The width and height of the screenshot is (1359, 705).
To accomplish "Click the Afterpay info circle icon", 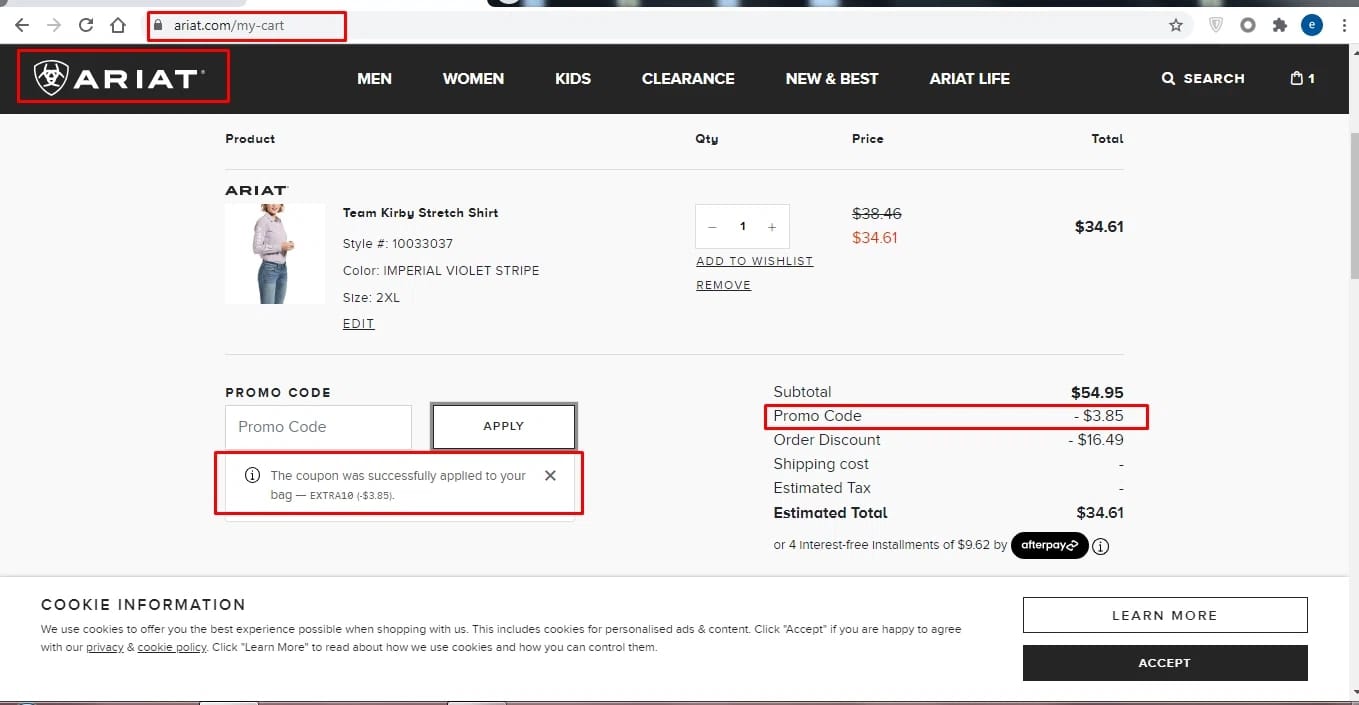I will (1101, 546).
